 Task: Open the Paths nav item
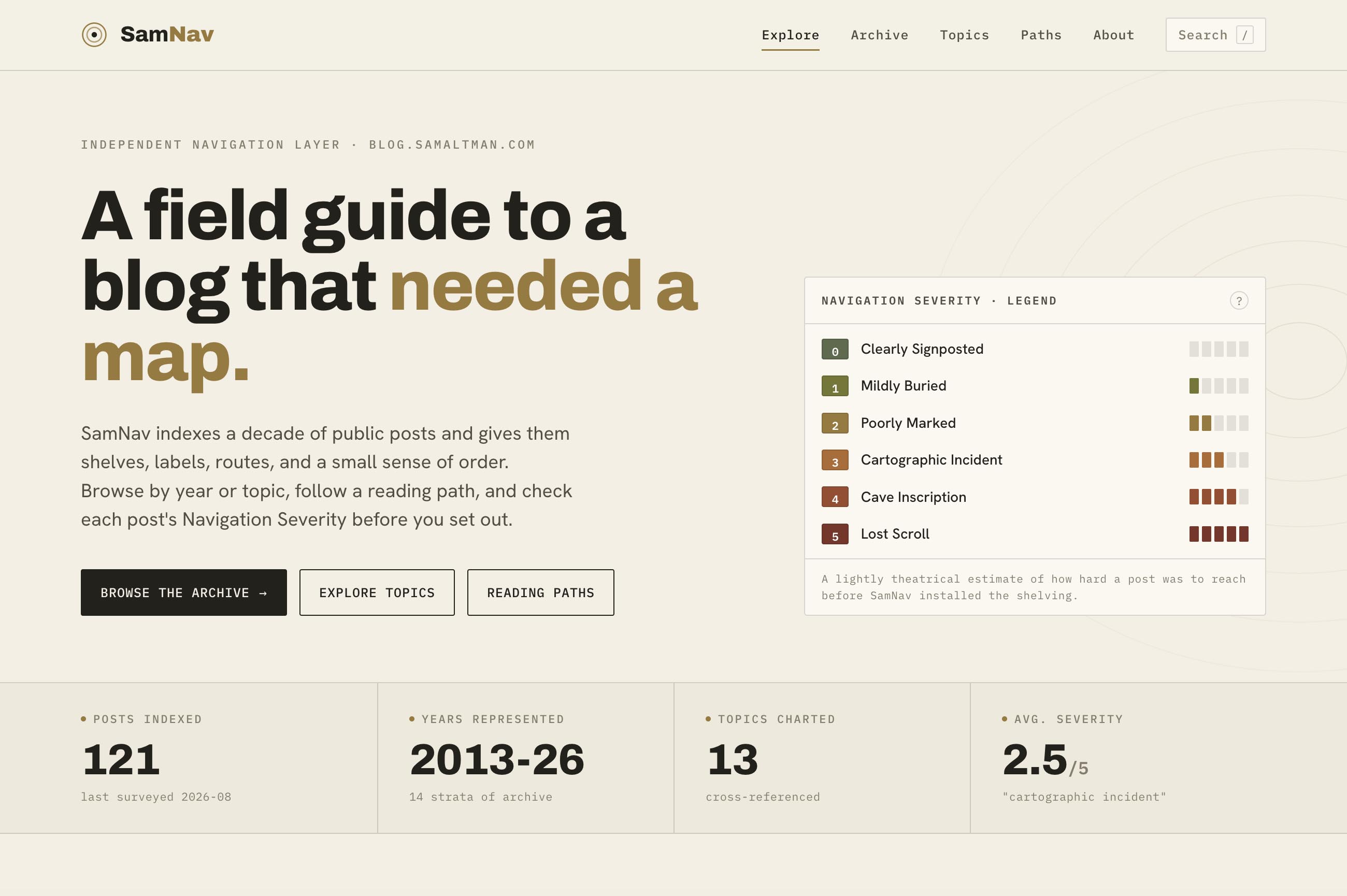tap(1041, 35)
